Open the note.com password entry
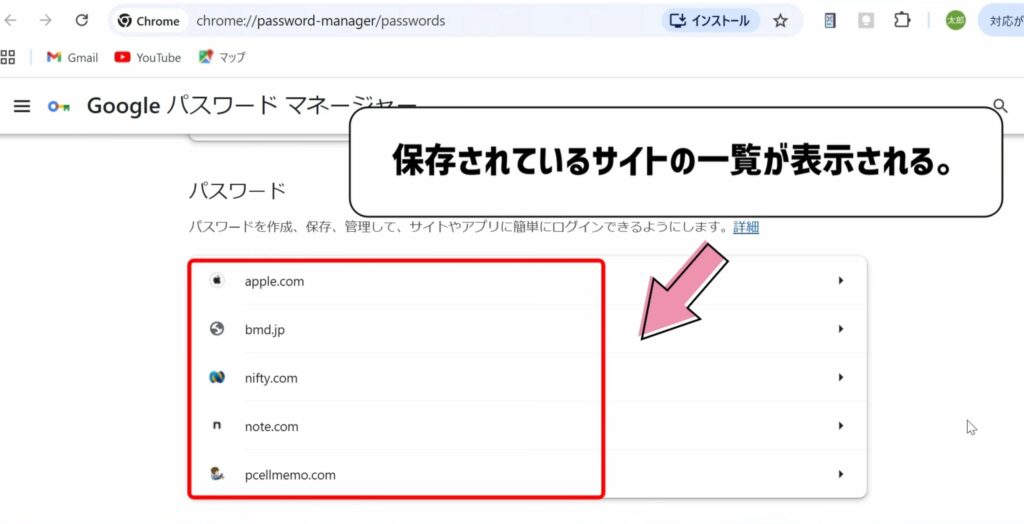This screenshot has width=1024, height=524. point(528,426)
